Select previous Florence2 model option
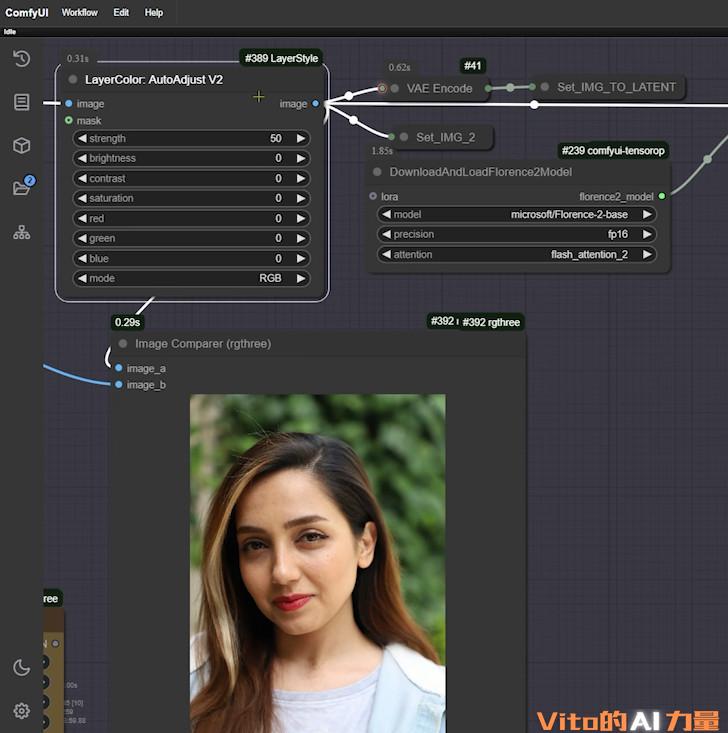 click(x=387, y=215)
